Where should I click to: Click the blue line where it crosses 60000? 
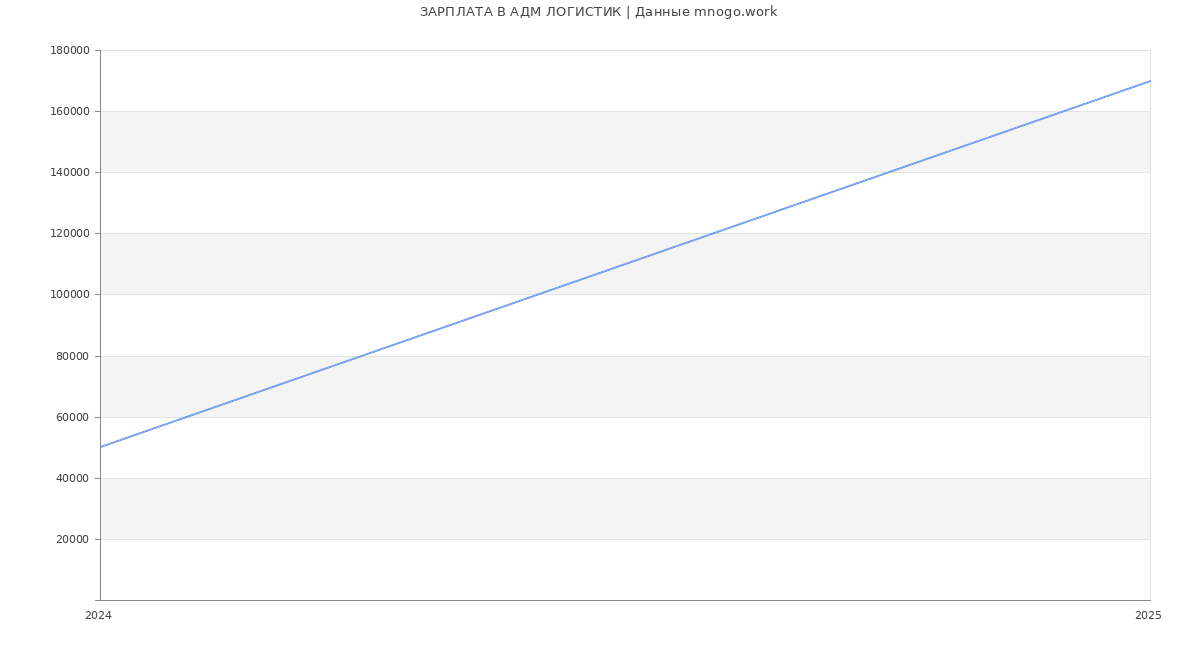(188, 417)
